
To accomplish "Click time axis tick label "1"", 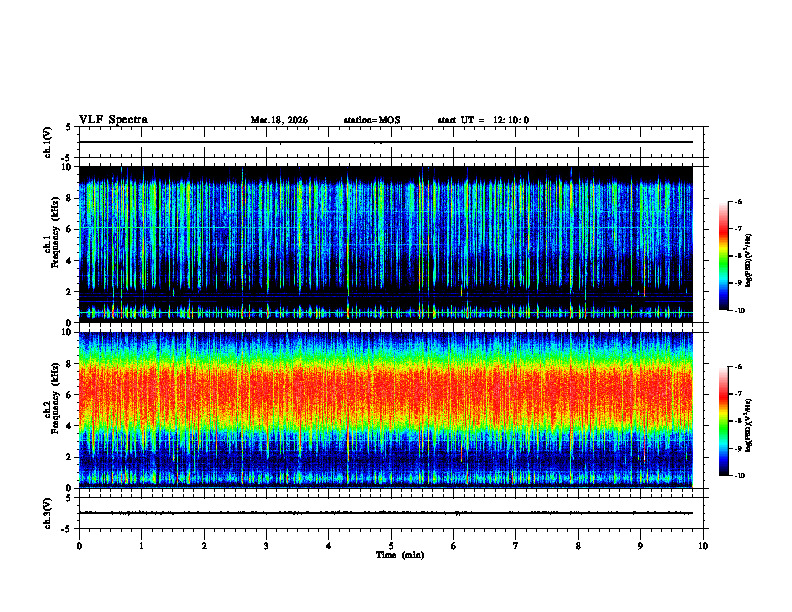I will [x=141, y=546].
